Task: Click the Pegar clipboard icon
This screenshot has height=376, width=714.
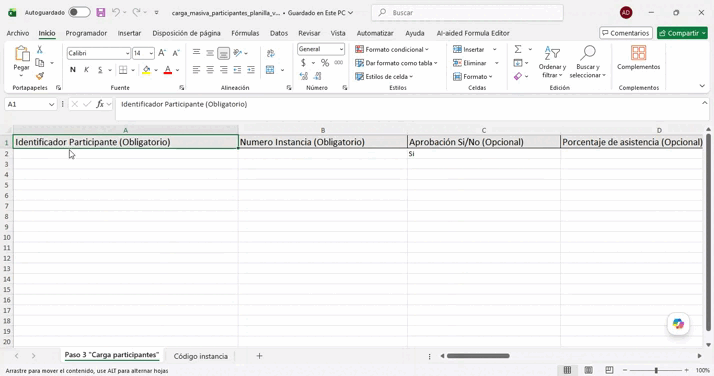Action: click(21, 53)
